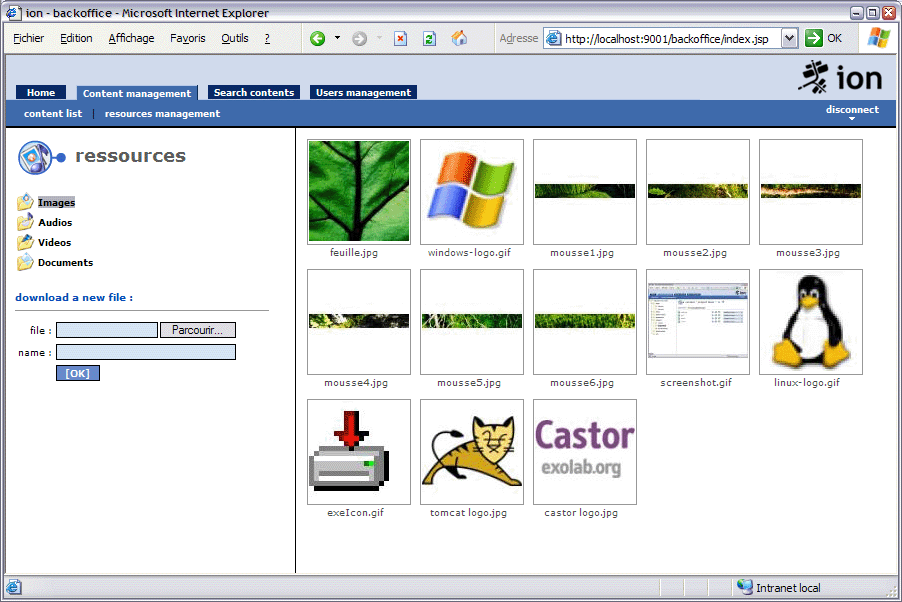The width and height of the screenshot is (902, 602).
Task: Click the file path input field
Action: tap(107, 330)
